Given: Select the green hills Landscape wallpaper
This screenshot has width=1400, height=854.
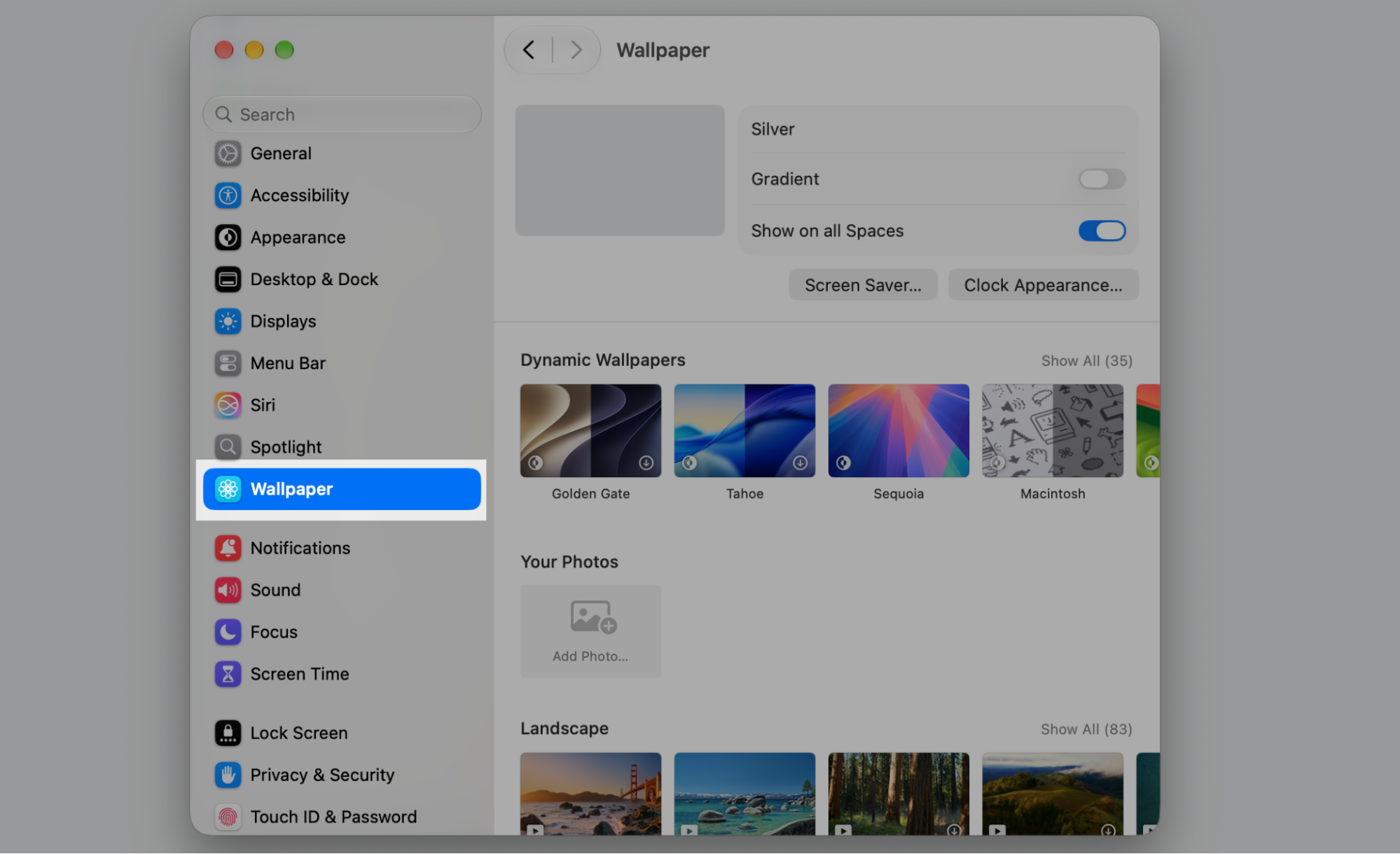Looking at the screenshot, I should [1053, 794].
